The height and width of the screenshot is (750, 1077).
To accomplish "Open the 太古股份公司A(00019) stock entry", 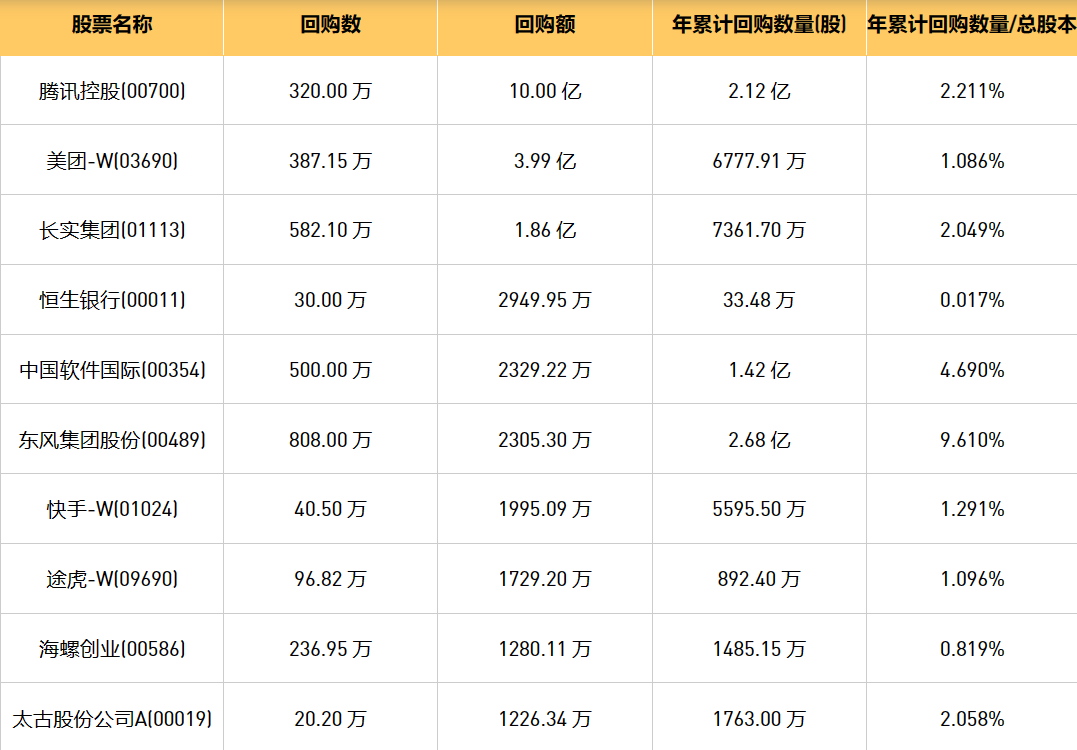I will click(x=112, y=718).
